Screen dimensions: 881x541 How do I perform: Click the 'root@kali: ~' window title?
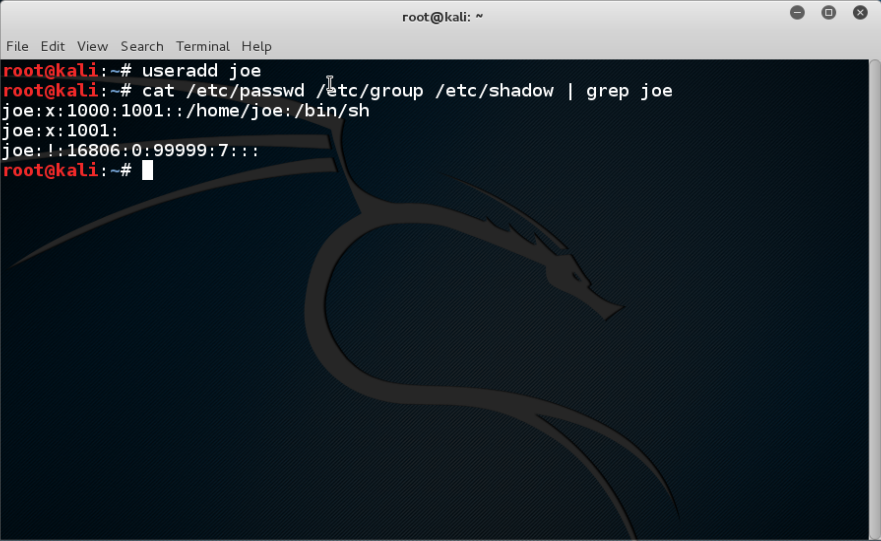click(442, 17)
